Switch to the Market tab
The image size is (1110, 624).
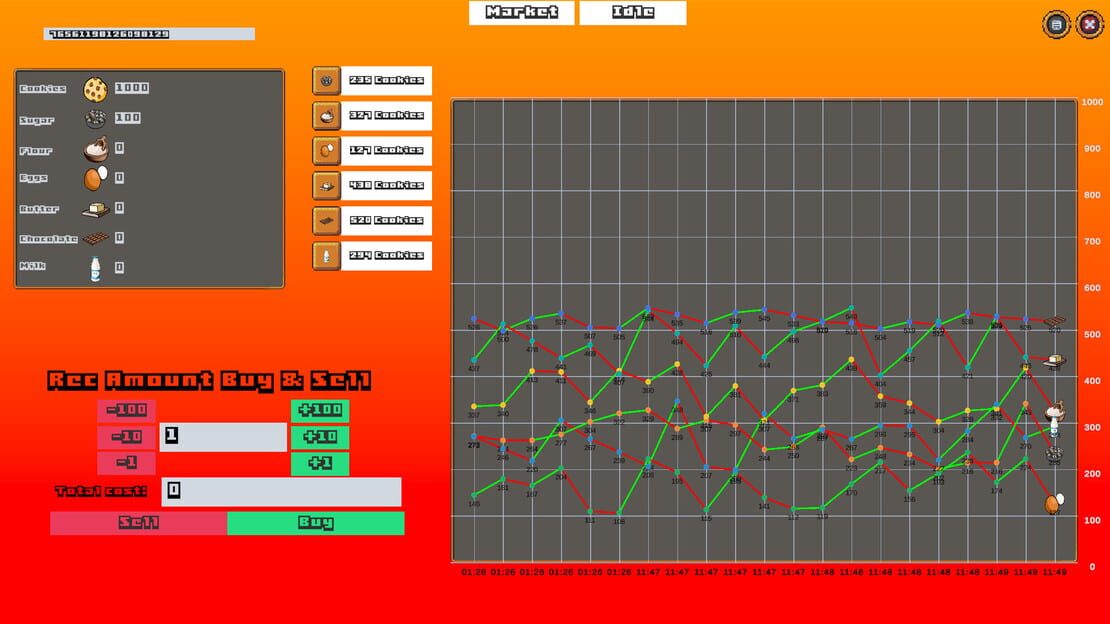pyautogui.click(x=522, y=13)
